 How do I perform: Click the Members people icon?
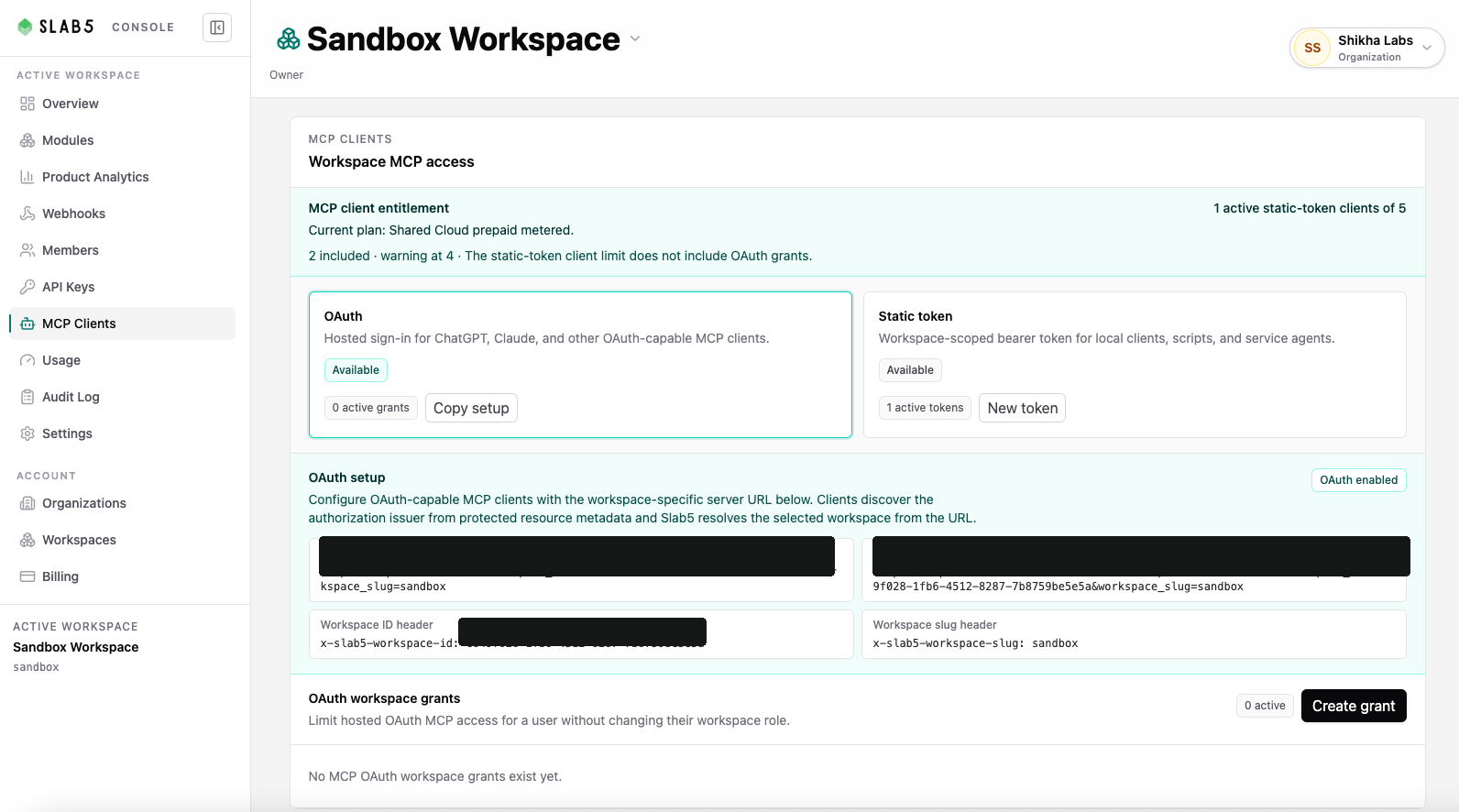27,250
